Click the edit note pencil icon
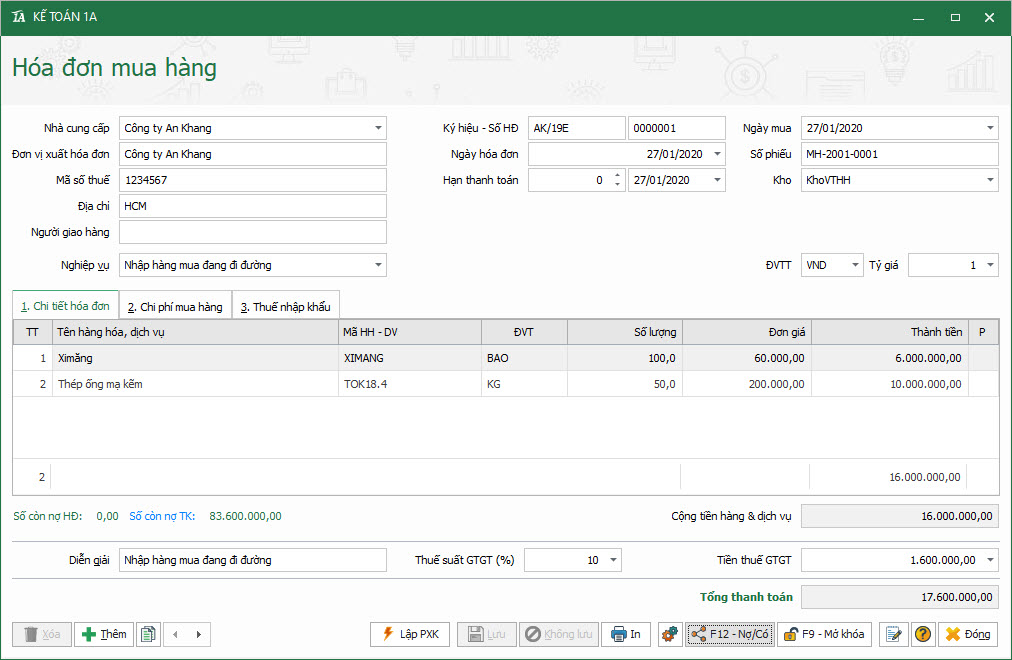Viewport: 1012px width, 660px height. point(894,634)
